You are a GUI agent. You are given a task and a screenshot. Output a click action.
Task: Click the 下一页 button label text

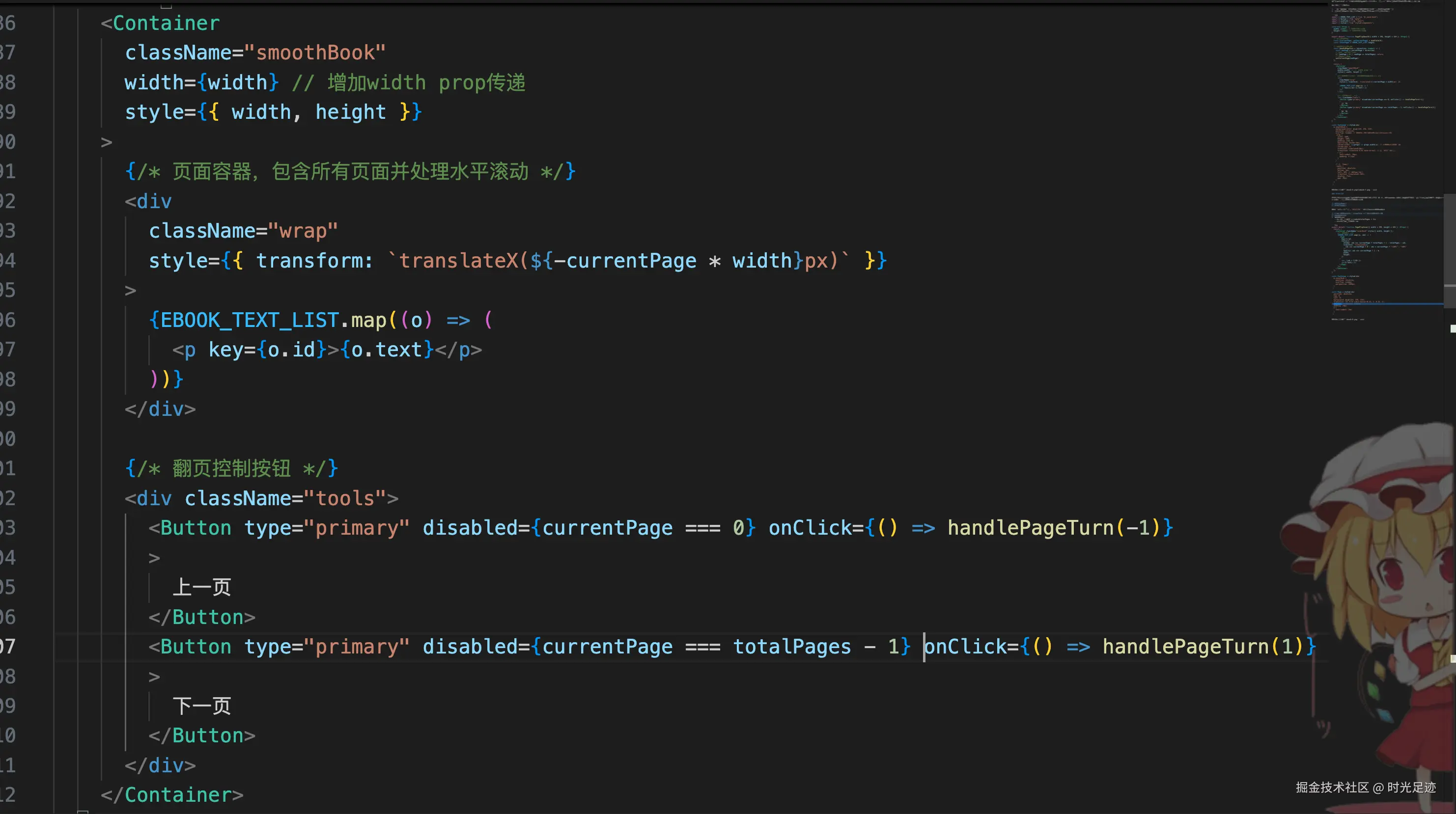(202, 706)
